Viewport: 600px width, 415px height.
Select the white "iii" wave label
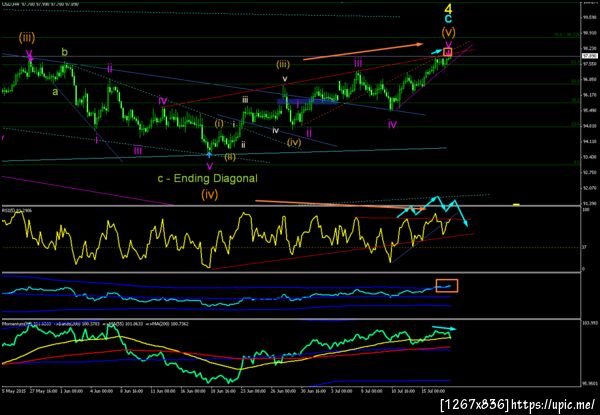coord(245,100)
